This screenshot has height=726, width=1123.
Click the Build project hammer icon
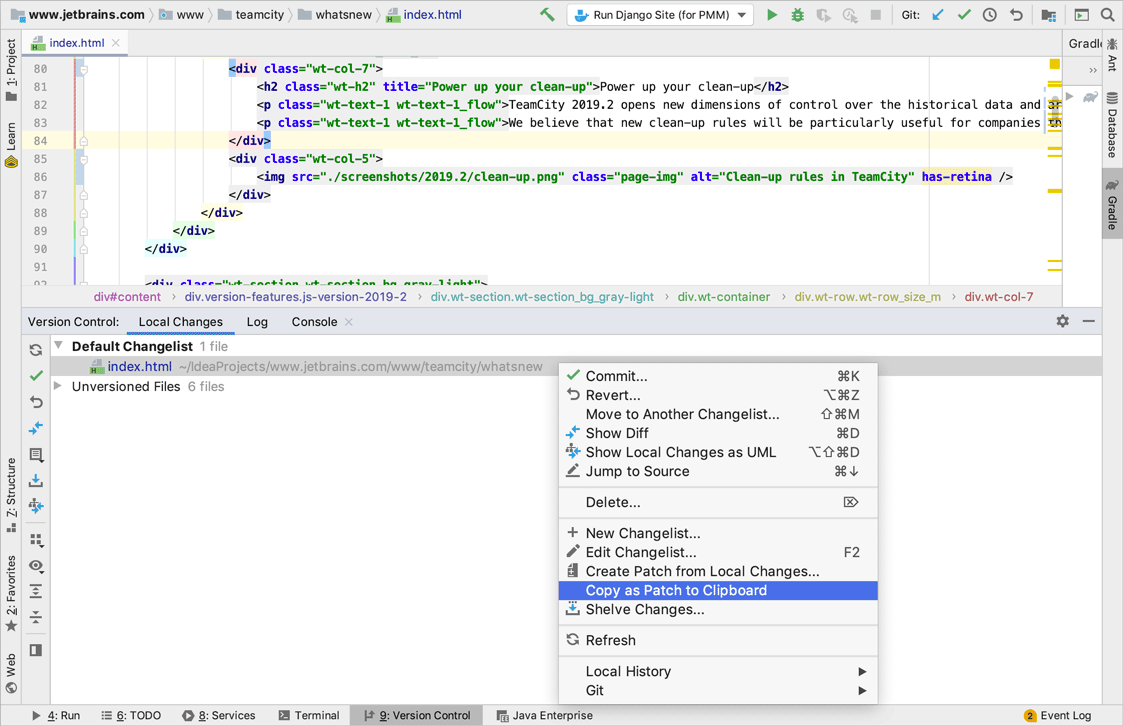click(547, 15)
